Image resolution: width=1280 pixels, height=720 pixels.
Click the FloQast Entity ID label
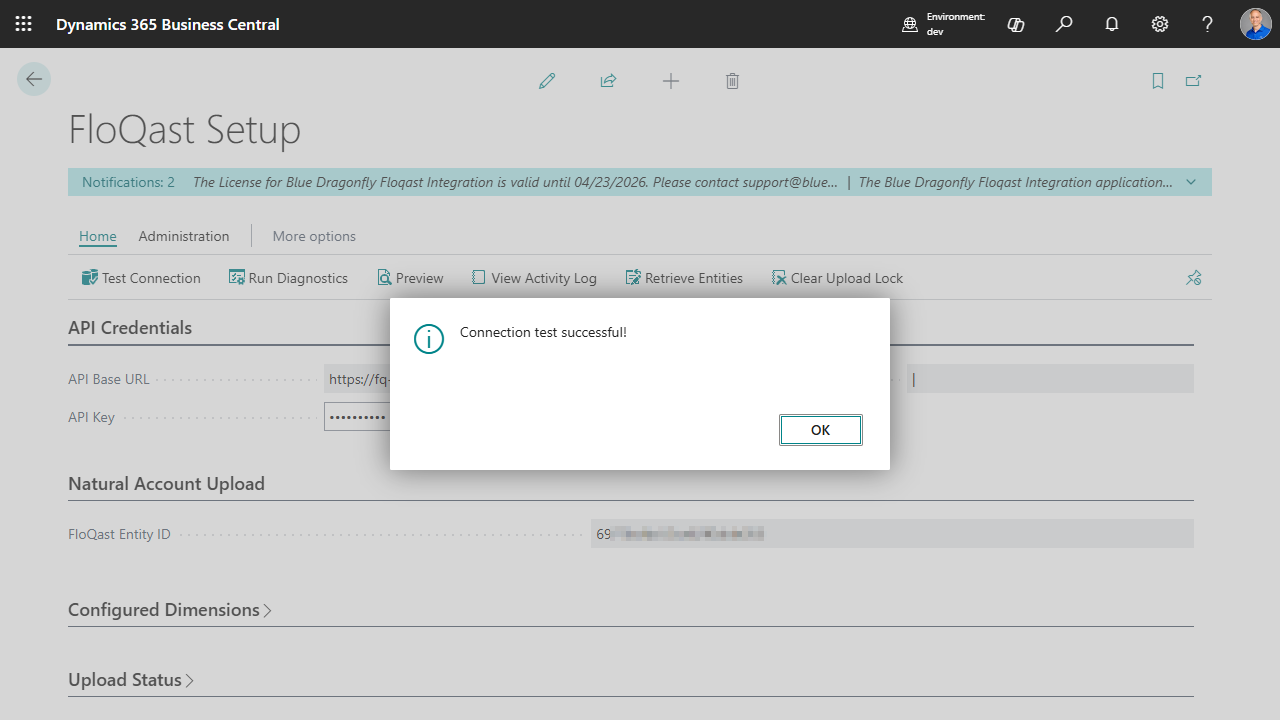point(119,534)
